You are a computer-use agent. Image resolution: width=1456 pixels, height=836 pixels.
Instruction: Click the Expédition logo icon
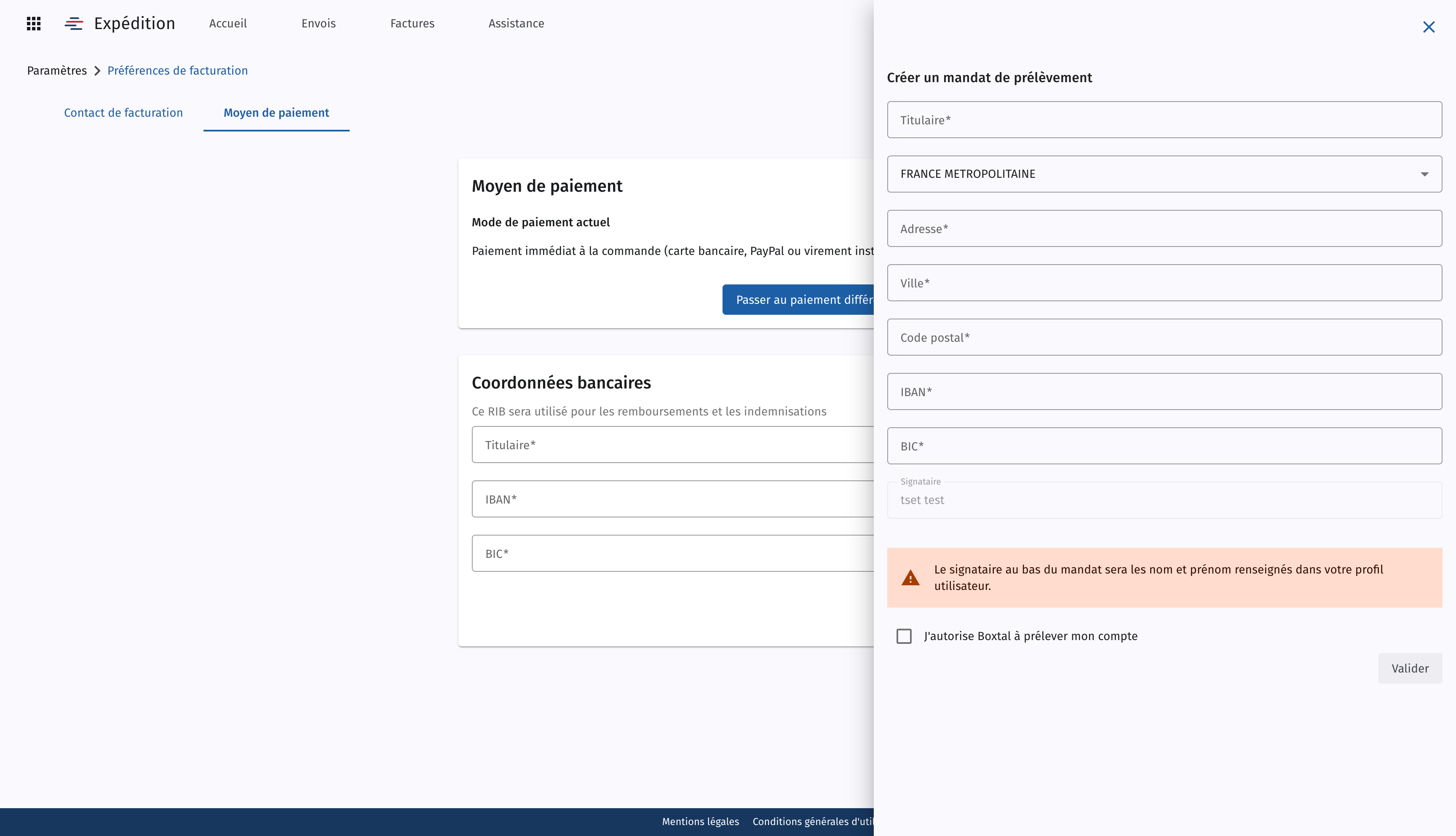click(x=73, y=24)
